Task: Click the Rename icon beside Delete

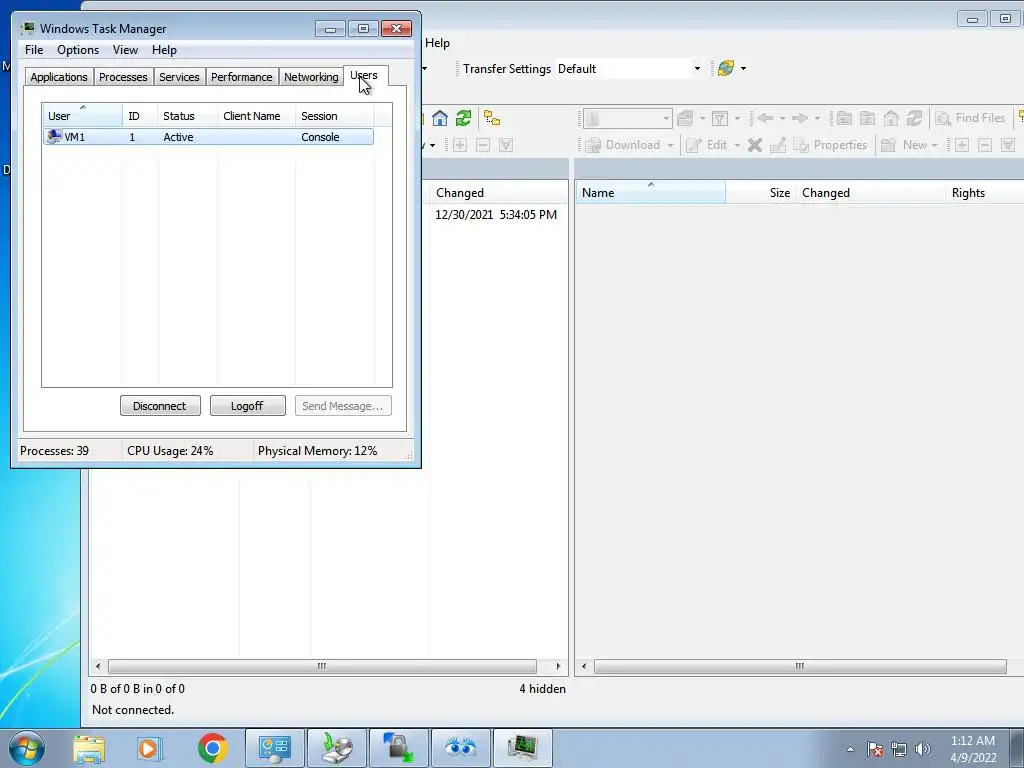Action: [x=778, y=145]
